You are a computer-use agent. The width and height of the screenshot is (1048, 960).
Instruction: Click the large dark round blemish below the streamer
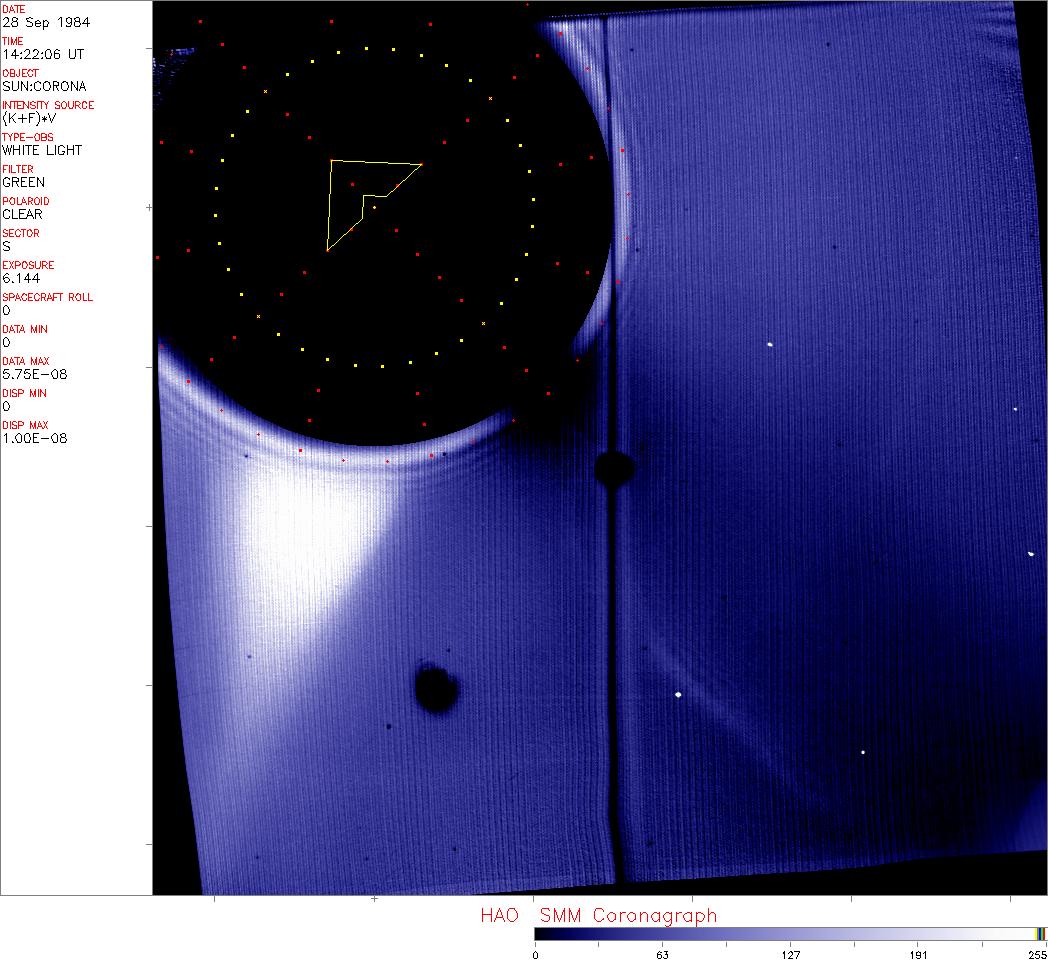coord(436,689)
